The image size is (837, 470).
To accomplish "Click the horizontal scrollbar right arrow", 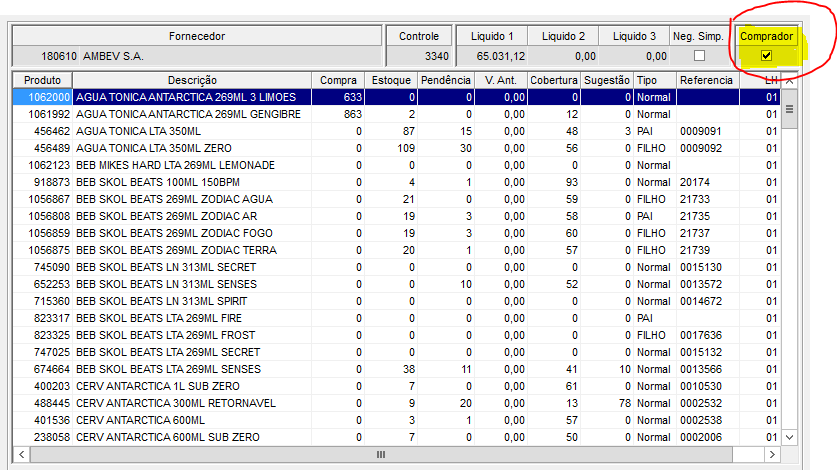I will [772, 455].
